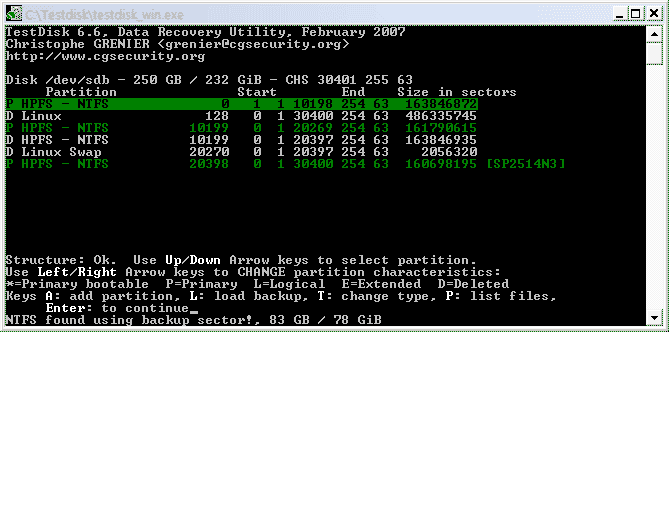Select the HPFS - NTFS row labeled [SP2514N3]
Image resolution: width=669 pixels, height=512 pixels.
coord(285,163)
